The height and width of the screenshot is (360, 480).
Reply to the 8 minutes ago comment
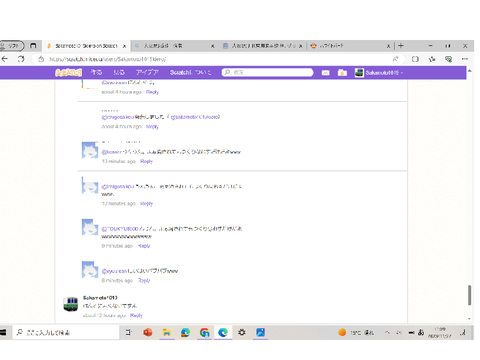point(144,281)
